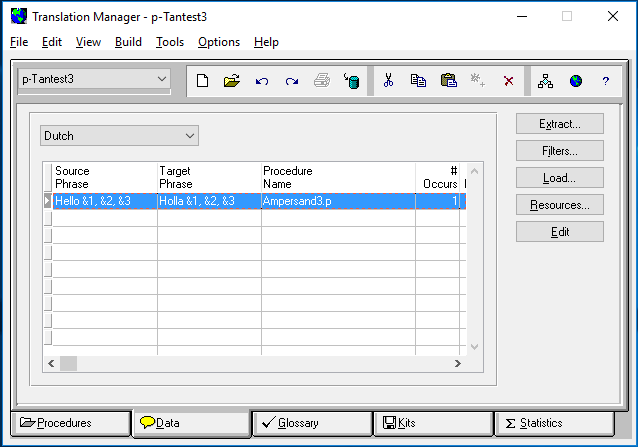Click the Copy icon in toolbar

pyautogui.click(x=418, y=81)
